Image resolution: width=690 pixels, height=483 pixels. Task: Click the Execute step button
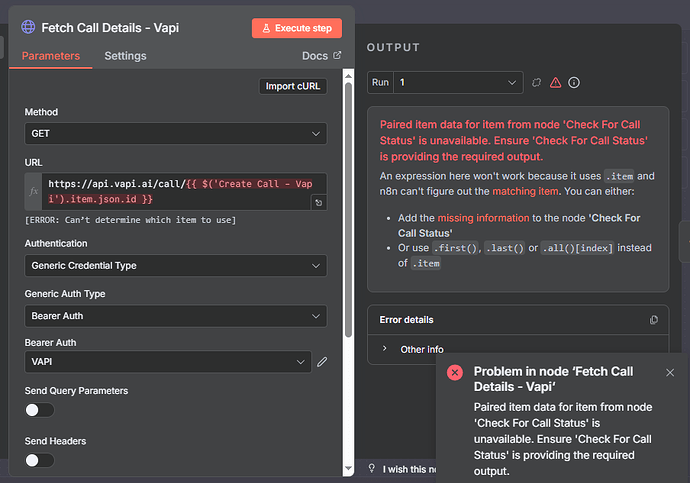tap(296, 28)
